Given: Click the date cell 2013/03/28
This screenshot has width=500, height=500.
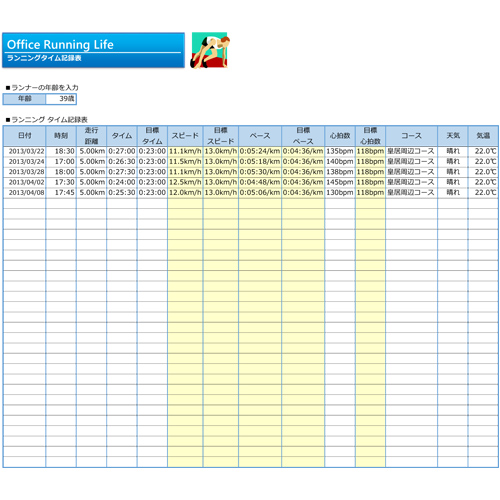Looking at the screenshot, I should click(x=24, y=172).
